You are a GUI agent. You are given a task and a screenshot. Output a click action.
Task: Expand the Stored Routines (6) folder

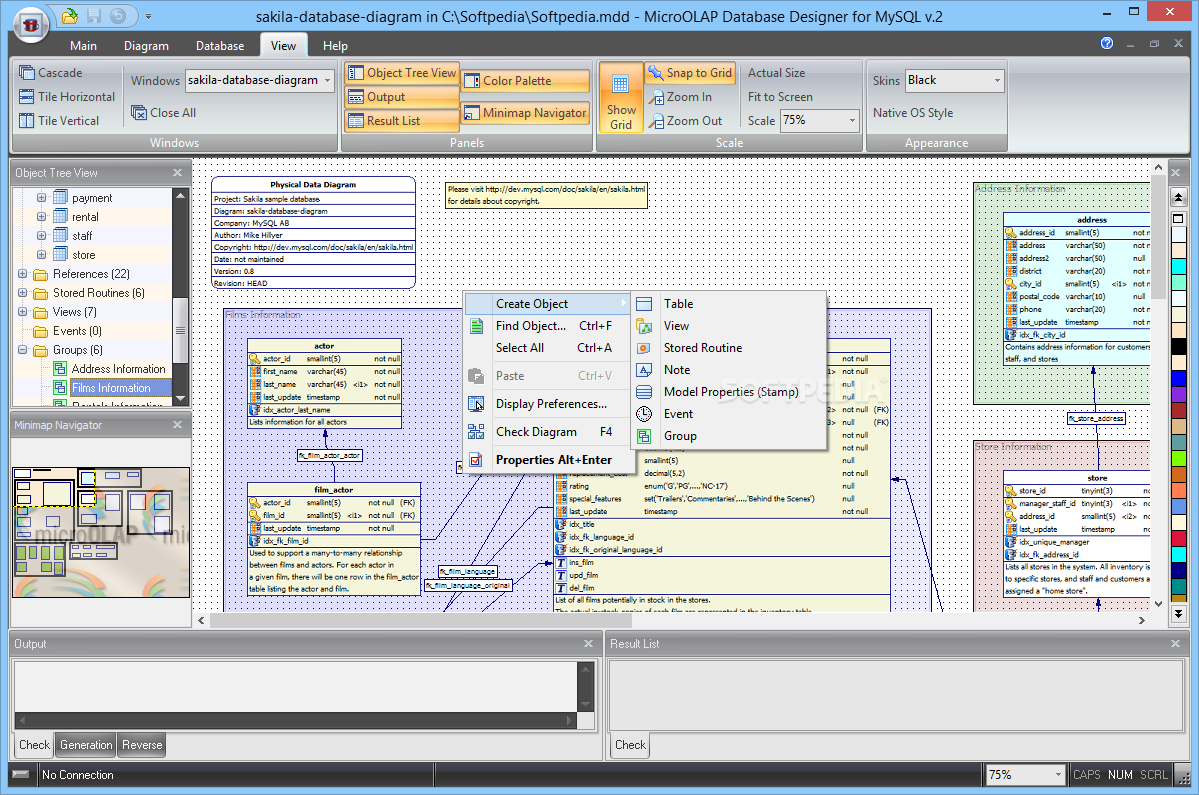(22, 293)
